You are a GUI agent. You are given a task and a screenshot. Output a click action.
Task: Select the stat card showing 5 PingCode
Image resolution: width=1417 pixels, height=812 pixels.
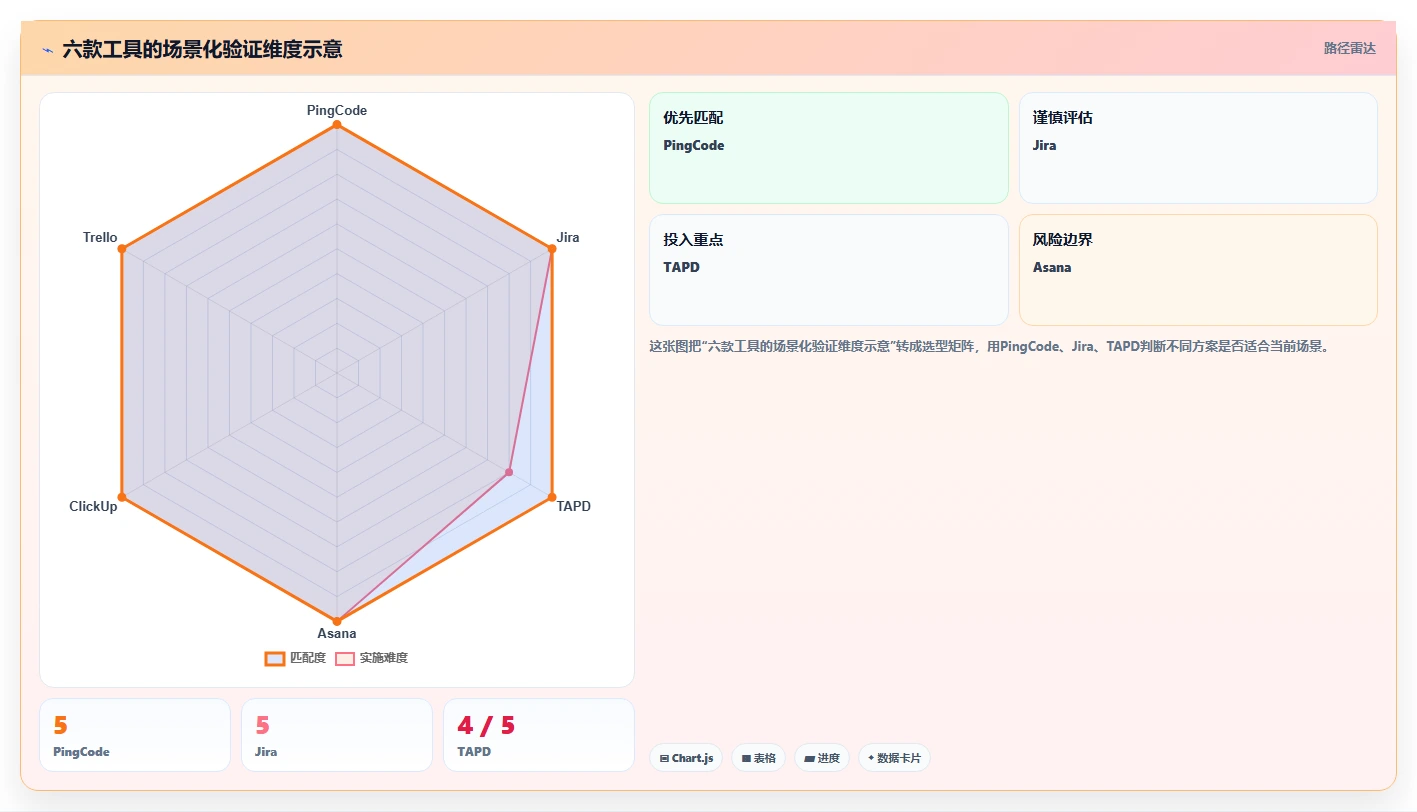point(135,735)
